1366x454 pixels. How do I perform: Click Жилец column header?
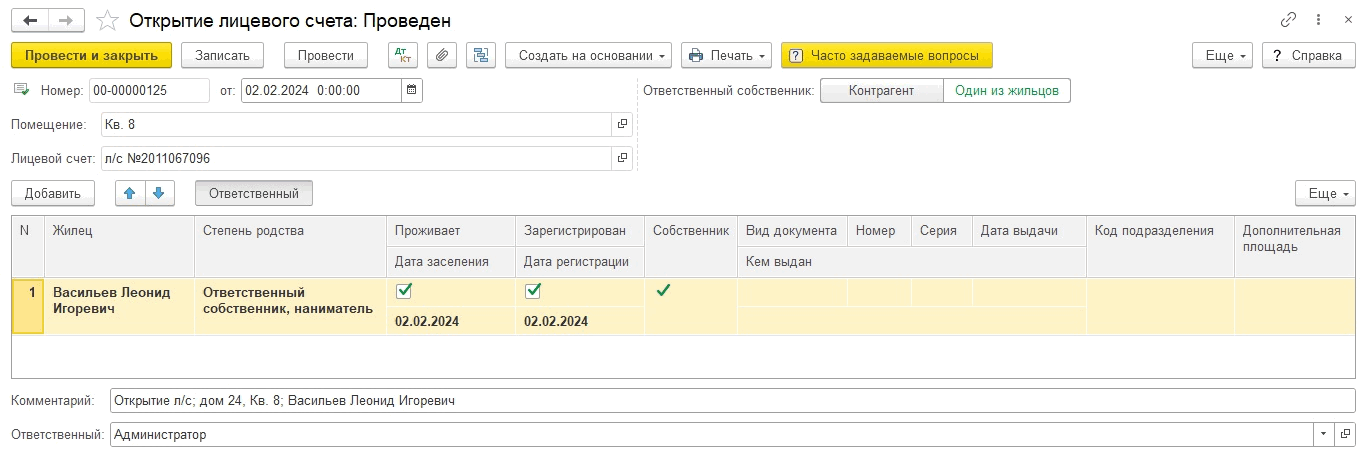[117, 246]
